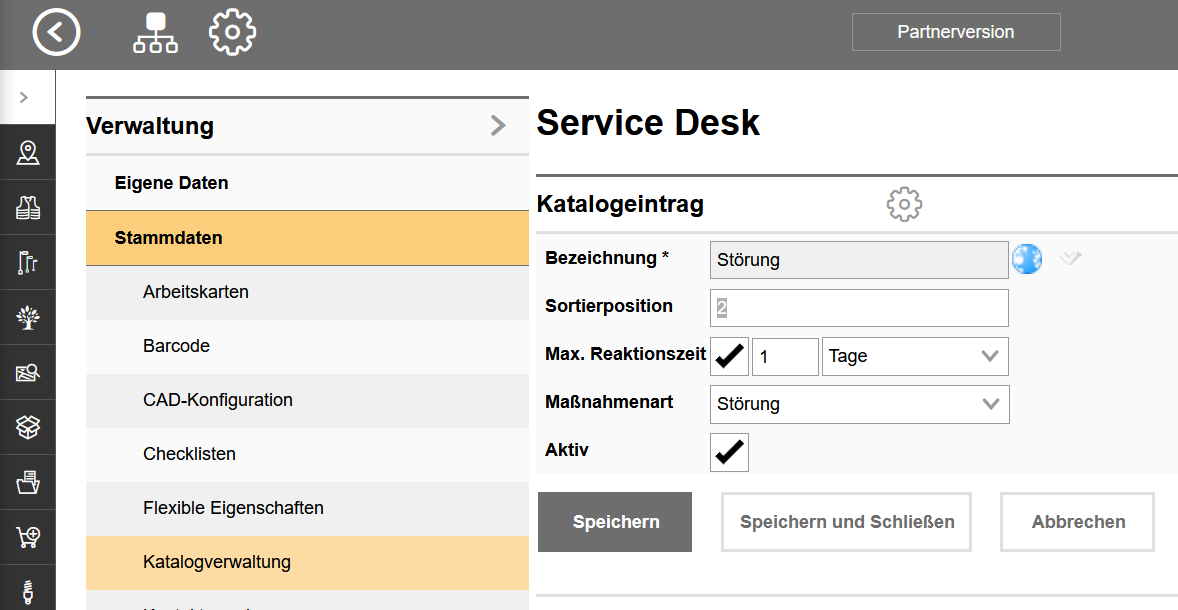1178x610 pixels.
Task: Expand the left sidebar with arrow
Action: [24, 97]
